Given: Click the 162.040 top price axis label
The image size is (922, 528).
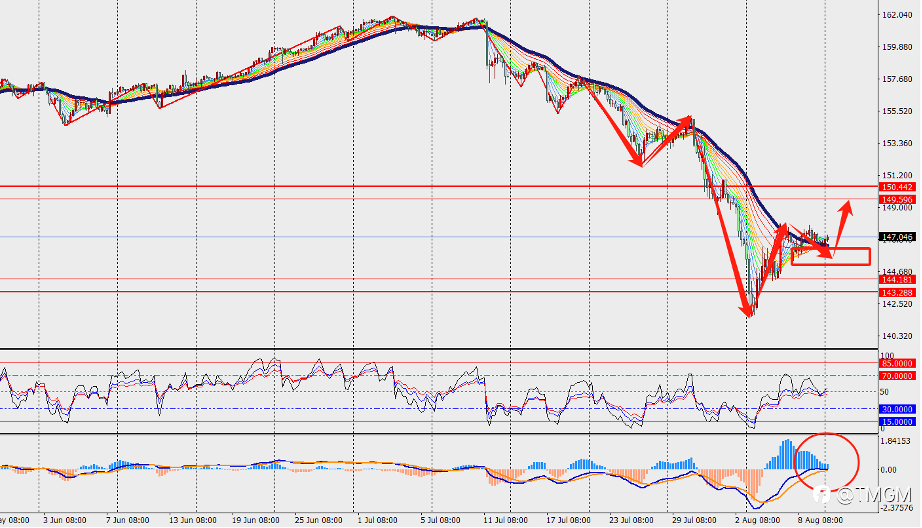Looking at the screenshot, I should pyautogui.click(x=897, y=15).
